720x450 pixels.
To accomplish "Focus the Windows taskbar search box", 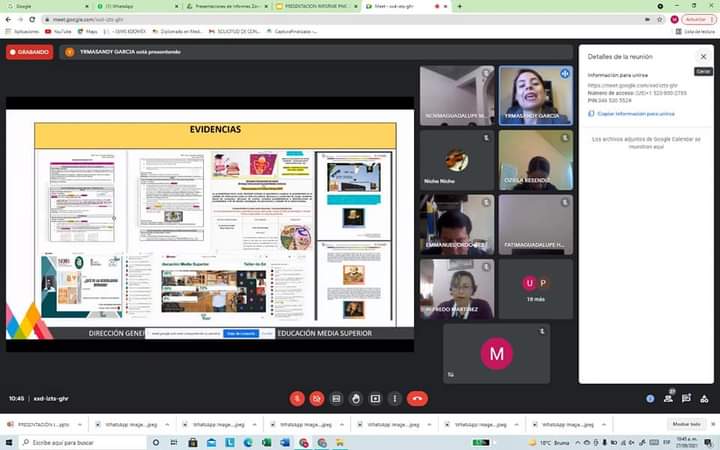I will point(83,442).
